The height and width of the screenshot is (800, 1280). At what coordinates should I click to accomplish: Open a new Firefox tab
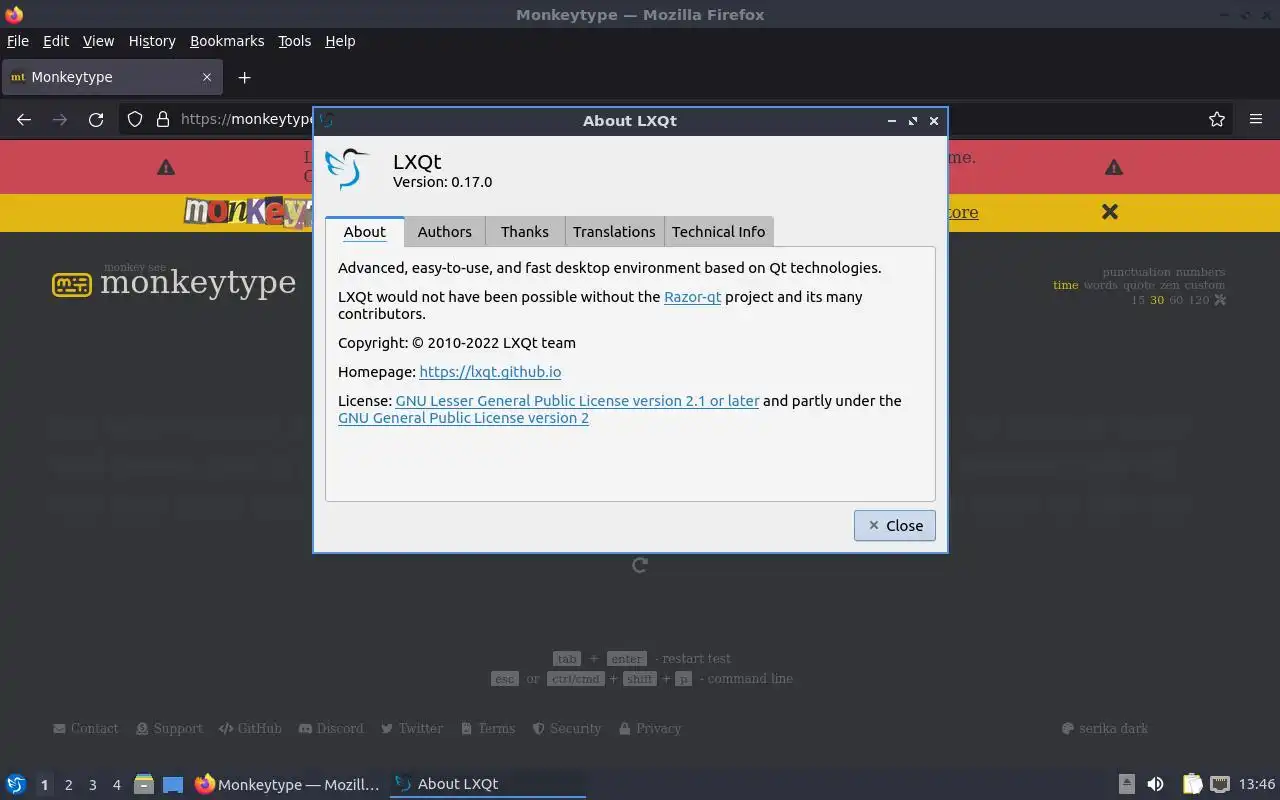(x=244, y=77)
